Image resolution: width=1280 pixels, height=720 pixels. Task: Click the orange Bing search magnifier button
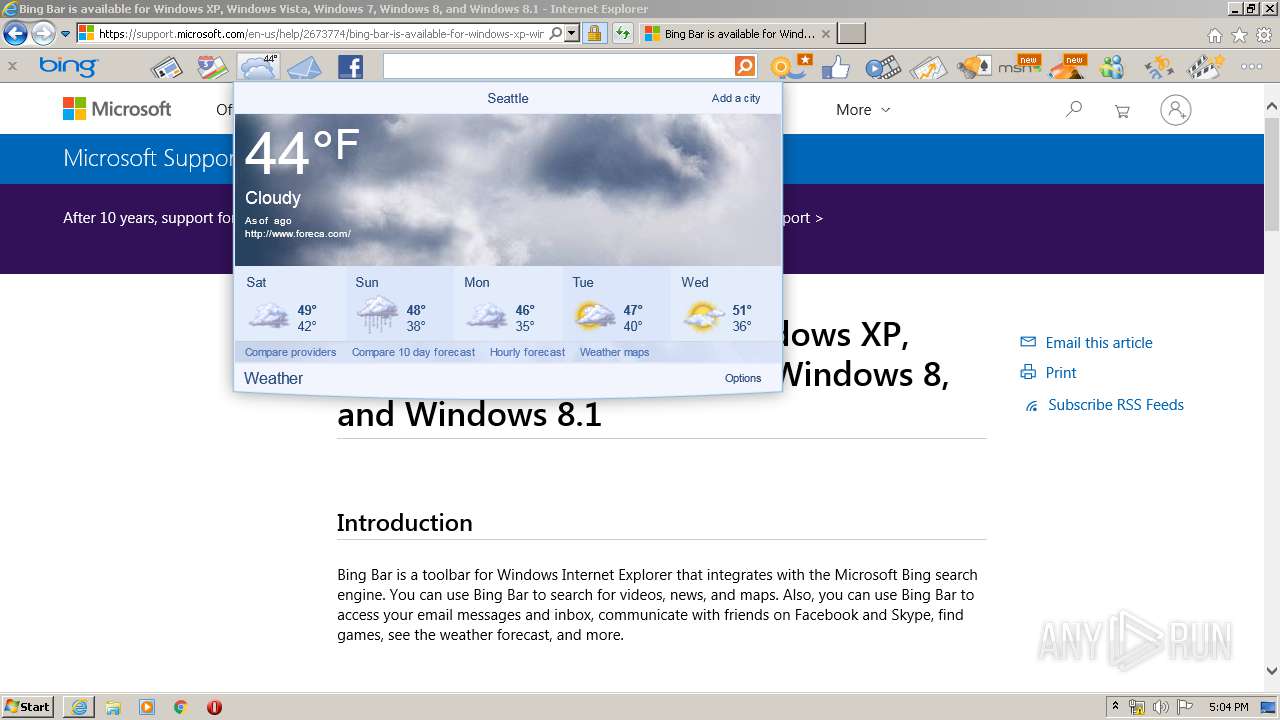745,66
